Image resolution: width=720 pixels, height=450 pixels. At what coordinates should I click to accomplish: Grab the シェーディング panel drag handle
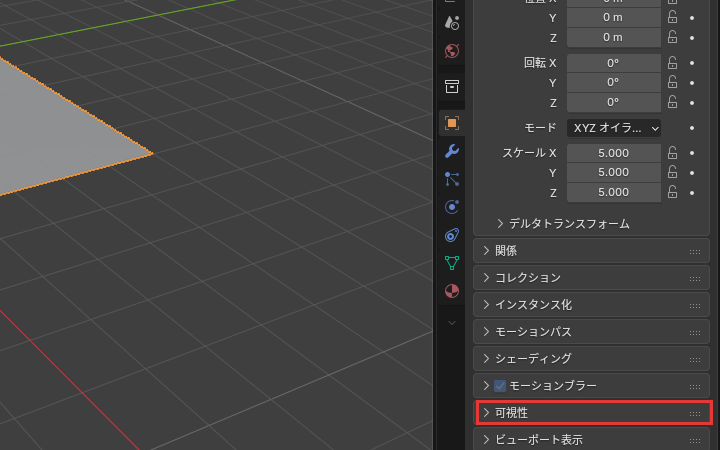click(x=695, y=360)
